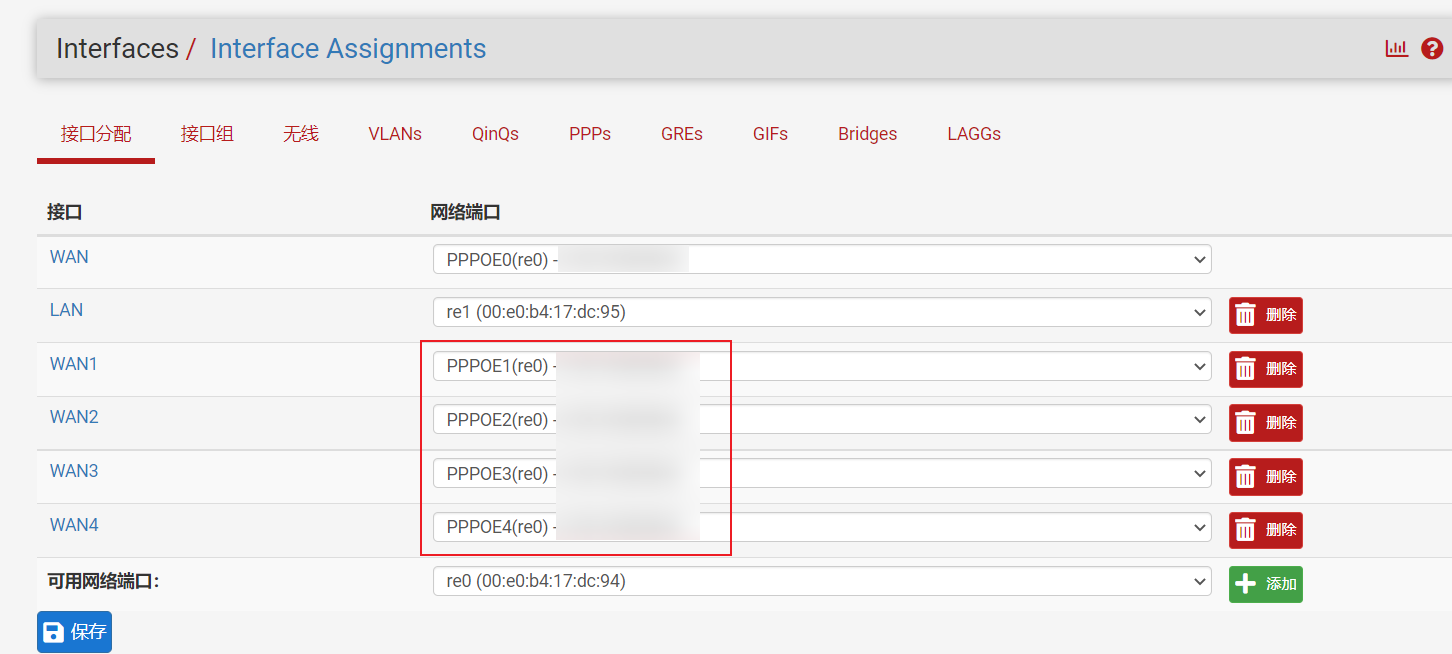The width and height of the screenshot is (1452, 654).
Task: Add the available re0 network port
Action: [1265, 584]
